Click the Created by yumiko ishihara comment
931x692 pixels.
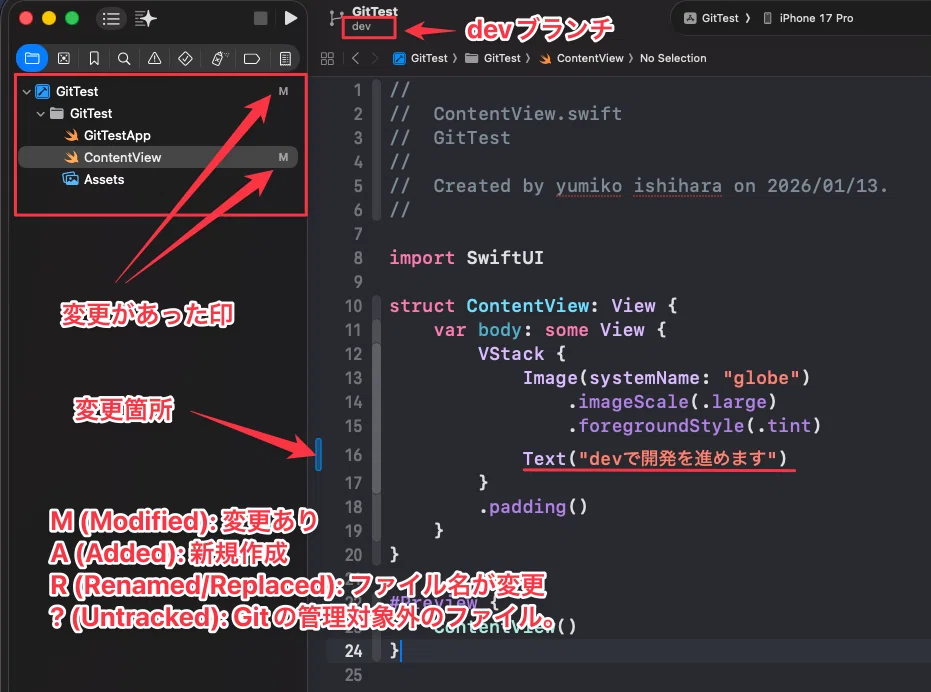coord(639,186)
